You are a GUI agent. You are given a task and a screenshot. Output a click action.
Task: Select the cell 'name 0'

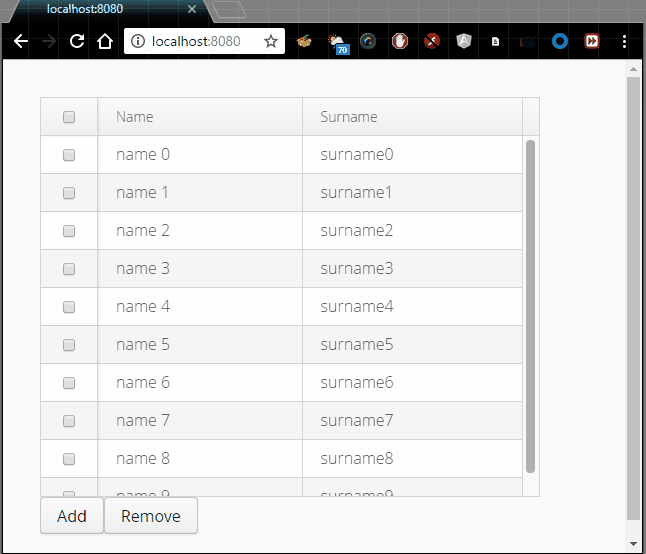(200, 155)
